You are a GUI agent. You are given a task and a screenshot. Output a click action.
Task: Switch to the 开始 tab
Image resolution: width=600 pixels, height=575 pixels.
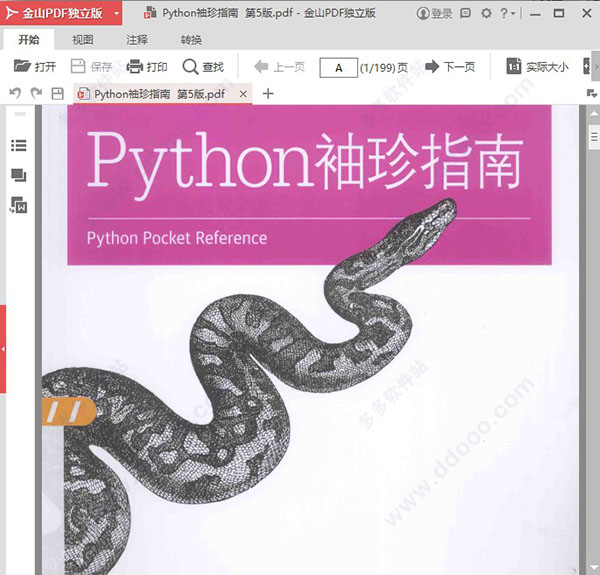pyautogui.click(x=29, y=39)
